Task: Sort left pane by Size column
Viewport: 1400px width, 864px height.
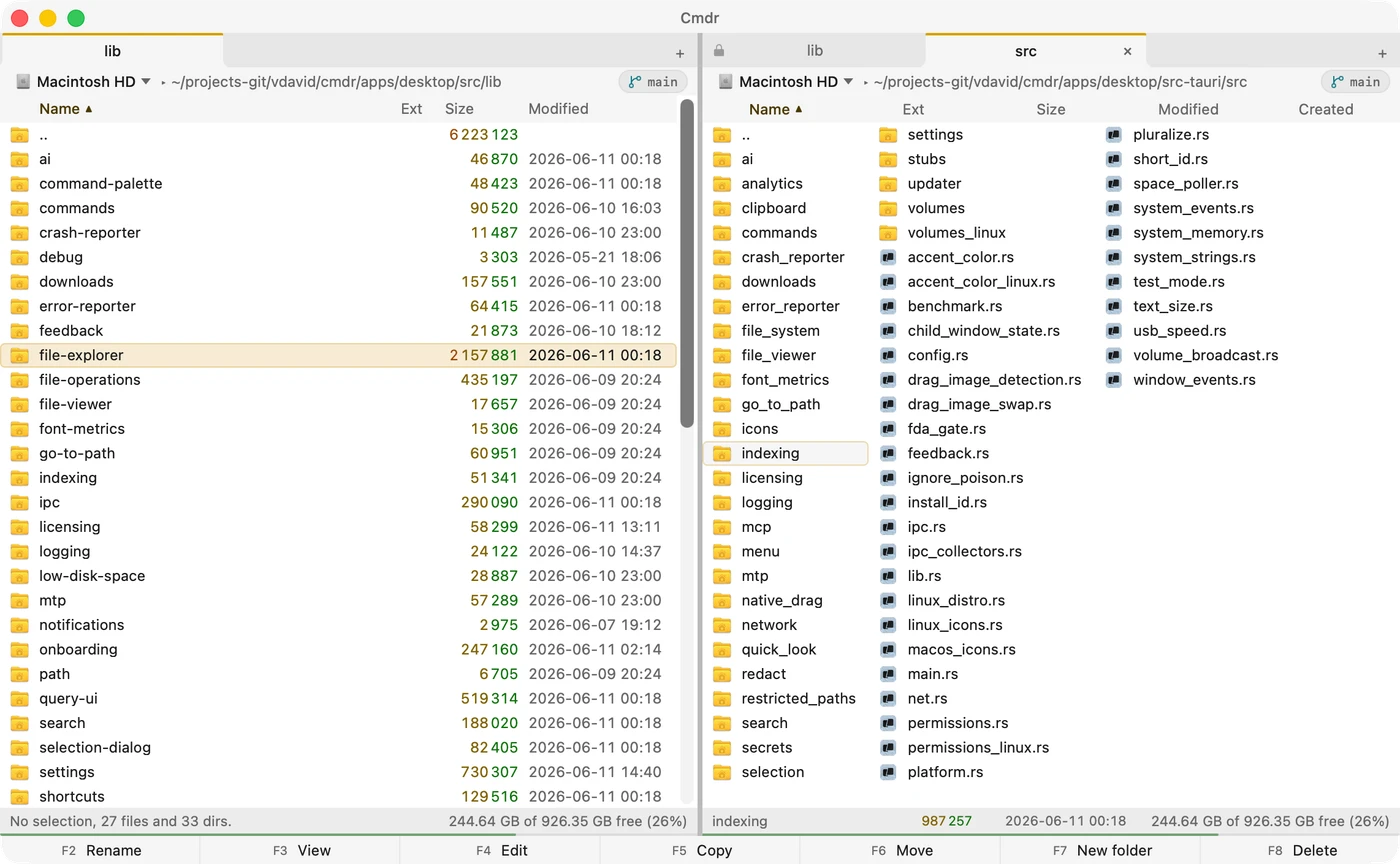Action: 459,109
